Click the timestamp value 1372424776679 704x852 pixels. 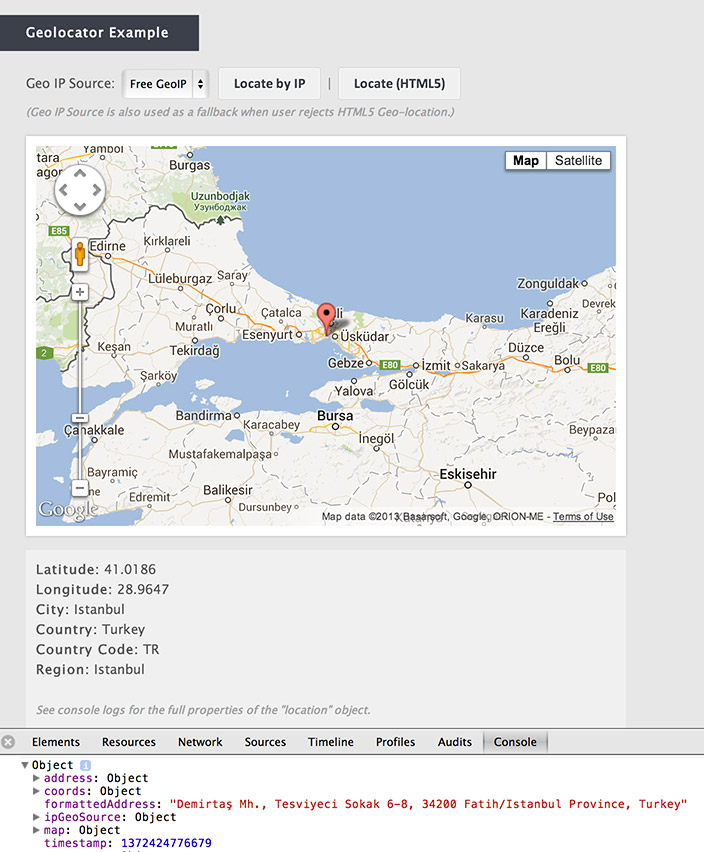pyautogui.click(x=166, y=843)
